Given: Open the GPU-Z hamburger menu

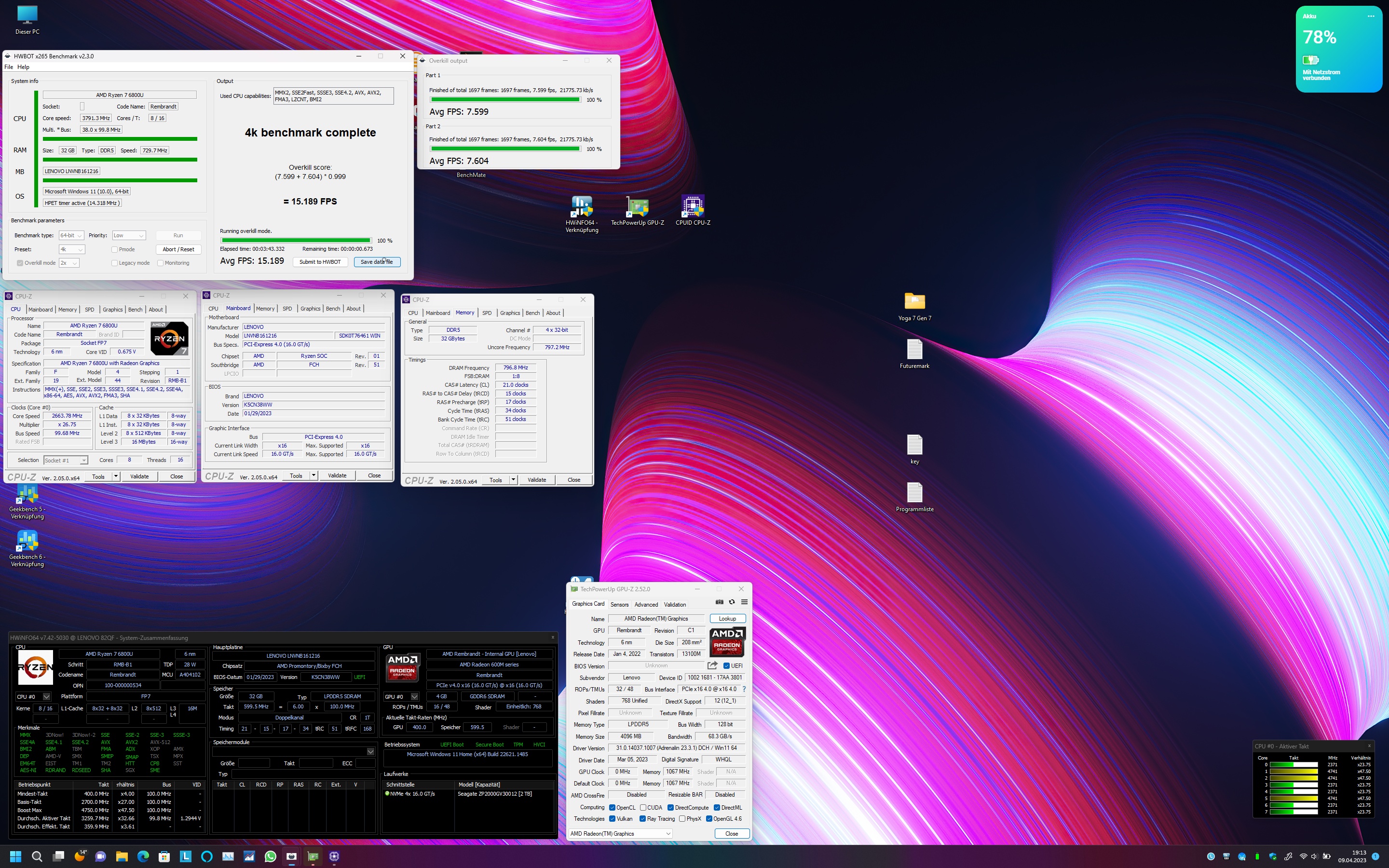Looking at the screenshot, I should click(744, 602).
